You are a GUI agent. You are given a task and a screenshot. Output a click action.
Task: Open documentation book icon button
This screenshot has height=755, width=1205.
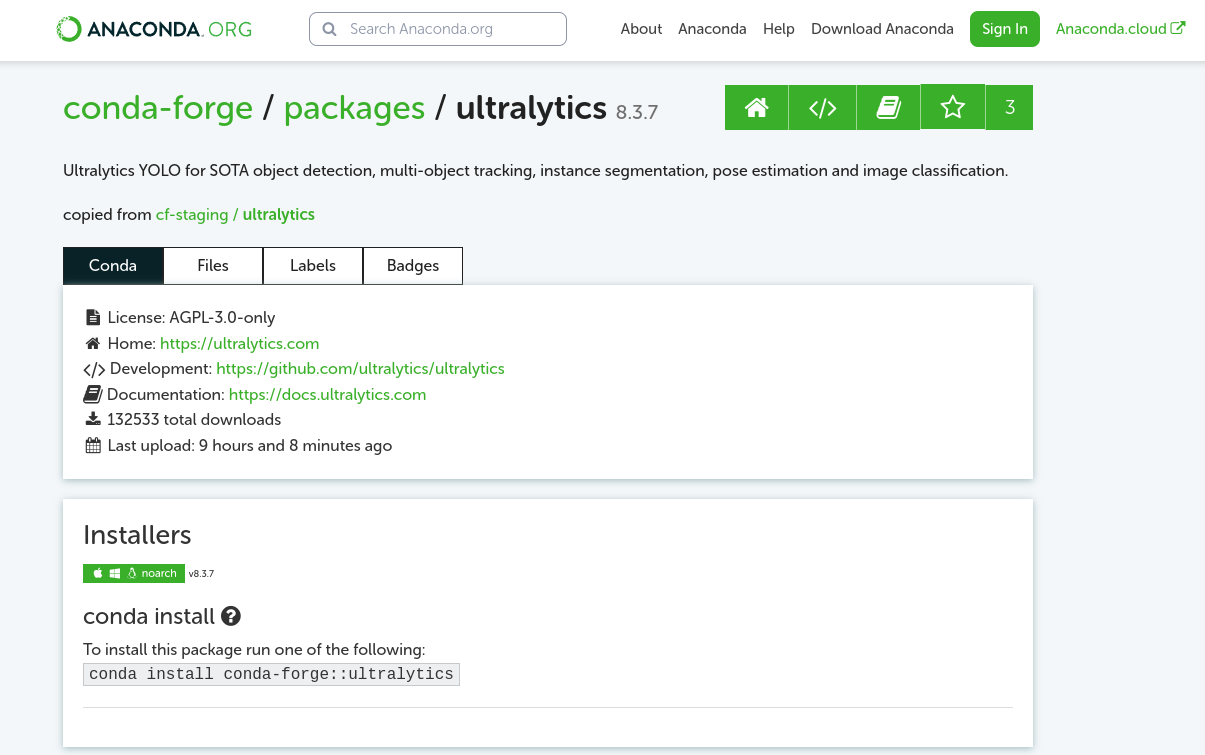pos(888,107)
